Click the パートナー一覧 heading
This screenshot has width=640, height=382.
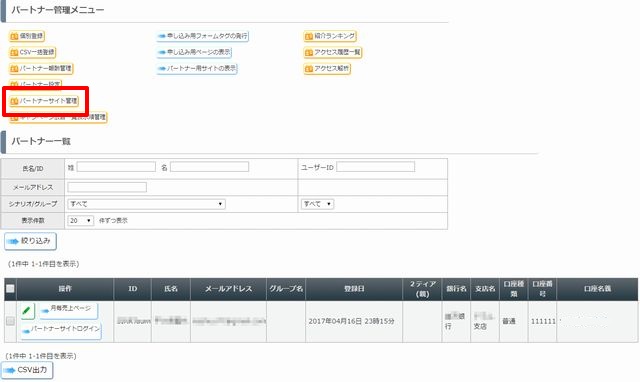(x=41, y=142)
